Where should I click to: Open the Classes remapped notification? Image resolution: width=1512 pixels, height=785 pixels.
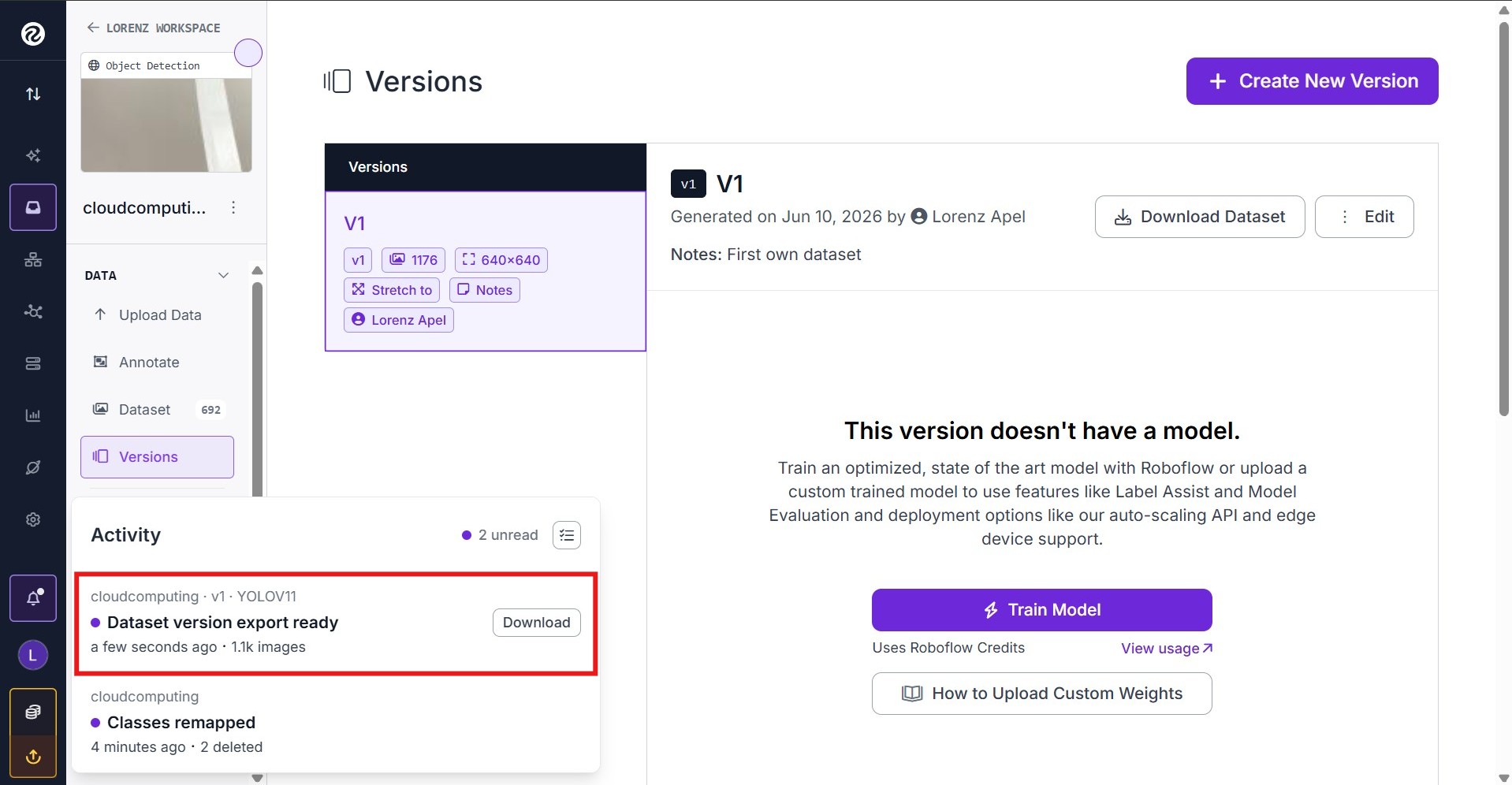click(x=336, y=722)
